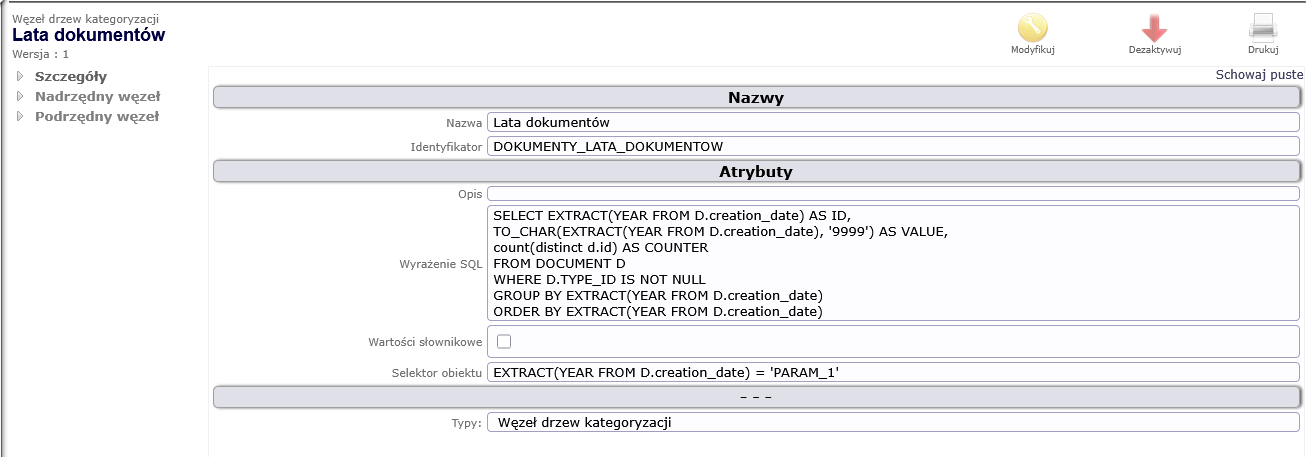Click the Typy field value
Image resolution: width=1313 pixels, height=457 pixels.
[892, 422]
